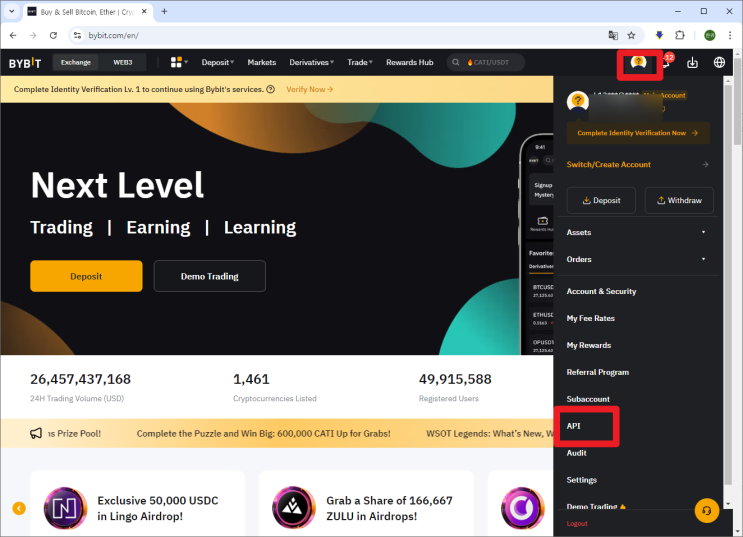Click the Demo Trading hero button

(209, 276)
